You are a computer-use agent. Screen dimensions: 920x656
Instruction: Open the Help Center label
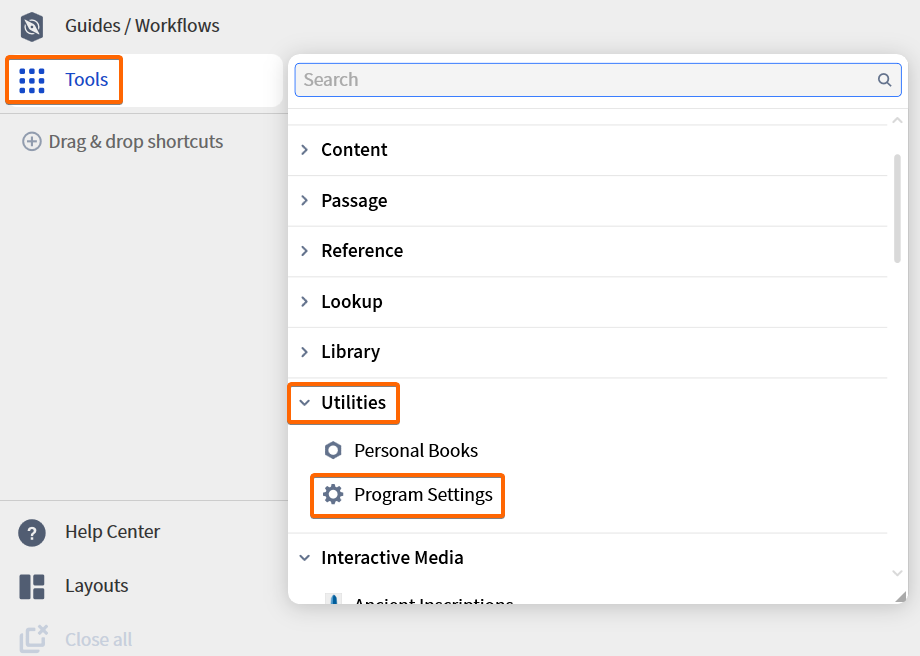[113, 532]
